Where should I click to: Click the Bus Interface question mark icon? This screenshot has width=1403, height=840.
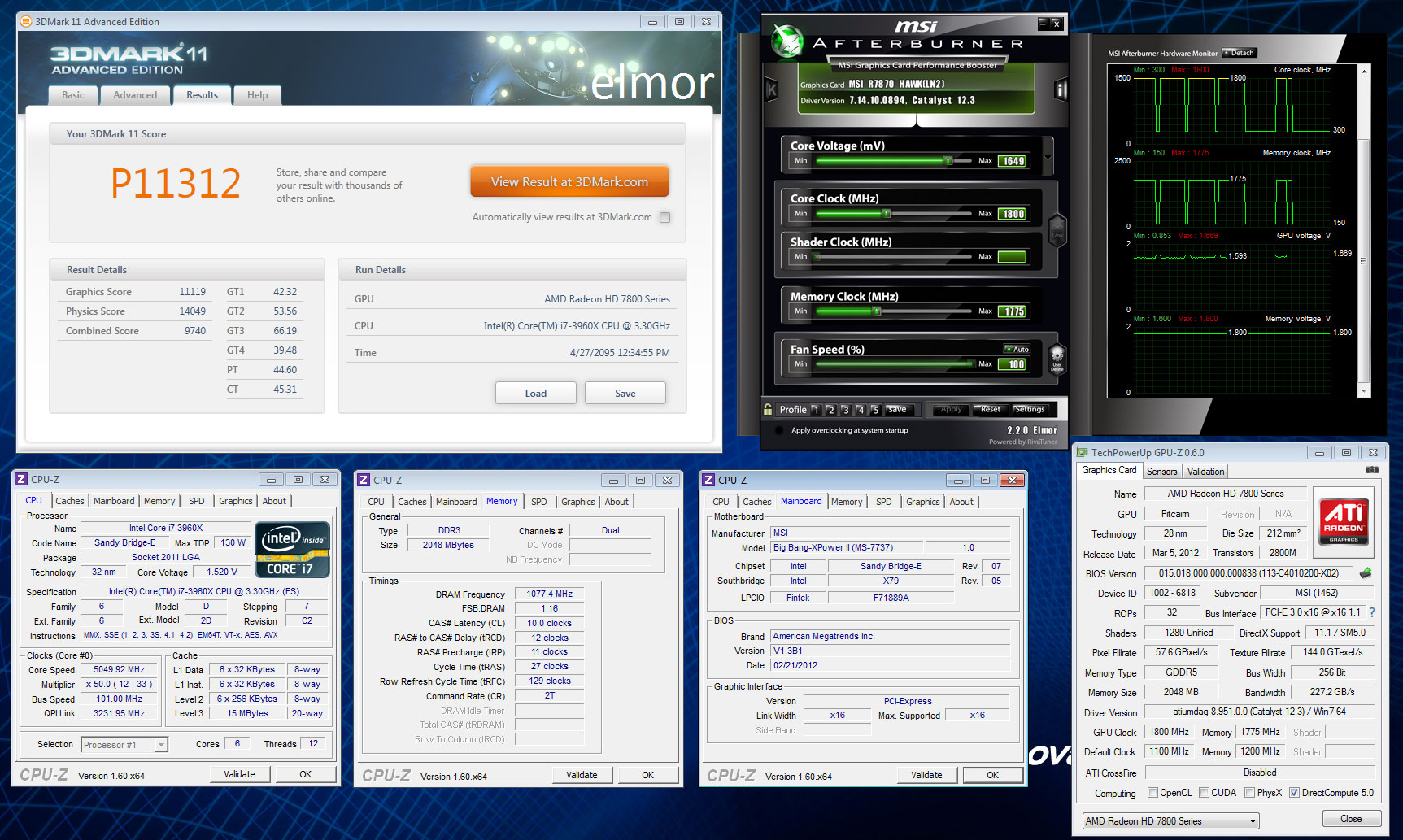coord(1372,612)
